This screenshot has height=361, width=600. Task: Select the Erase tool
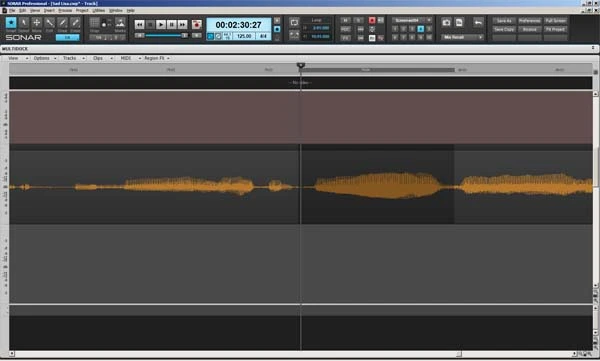click(x=75, y=23)
